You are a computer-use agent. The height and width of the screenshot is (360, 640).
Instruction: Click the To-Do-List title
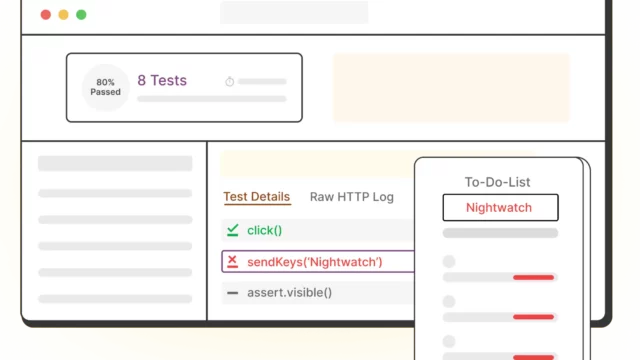tap(498, 182)
